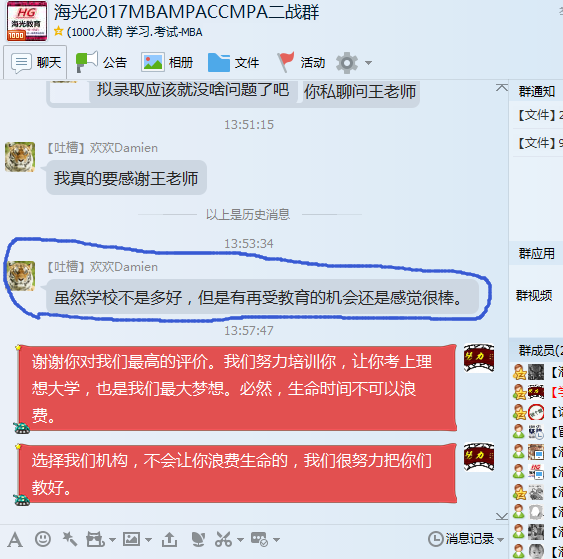Expand the screenshot scissors dropdown arrow
This screenshot has width=563, height=559.
coord(240,540)
